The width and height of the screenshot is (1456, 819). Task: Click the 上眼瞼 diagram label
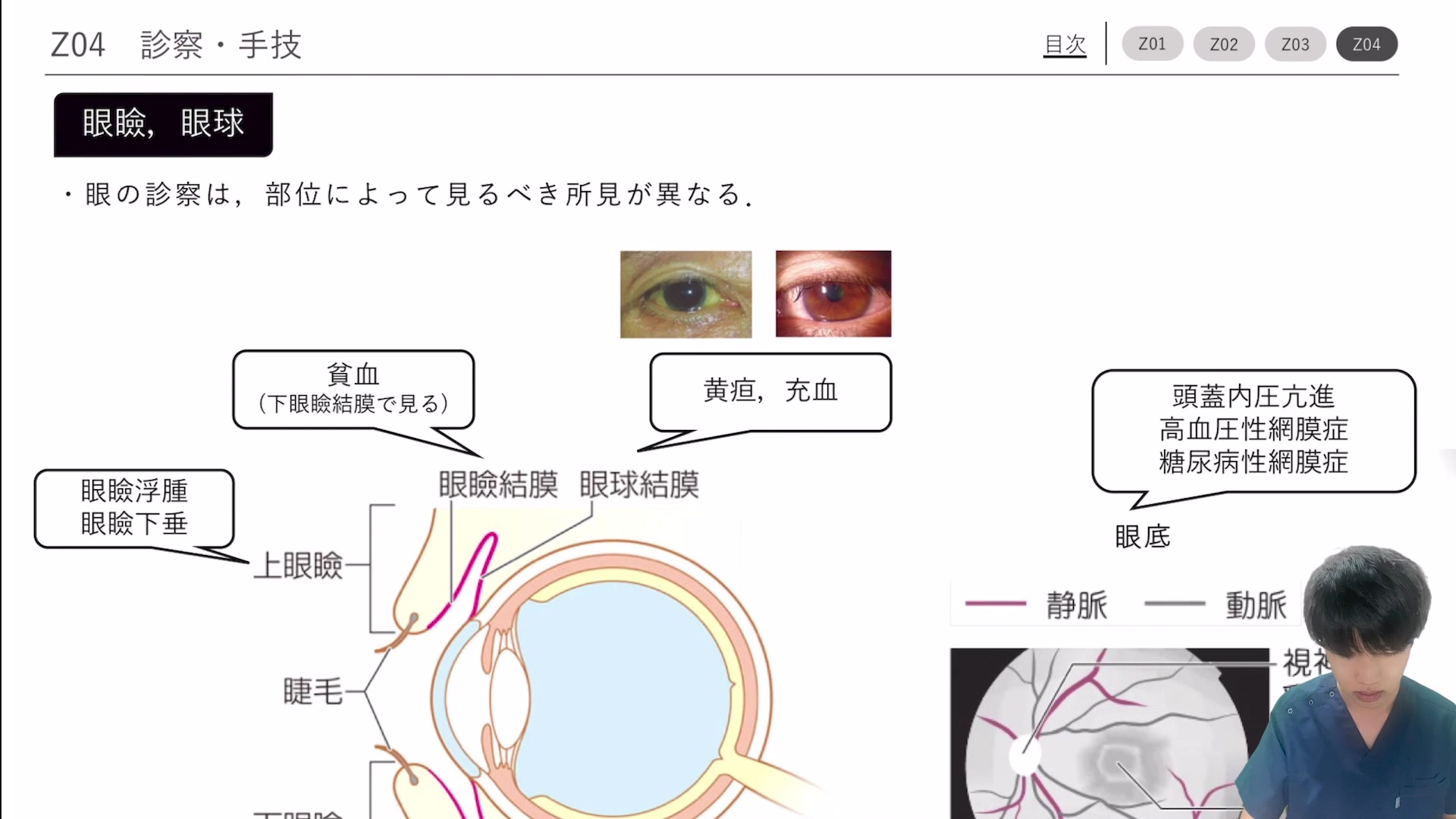click(x=298, y=566)
